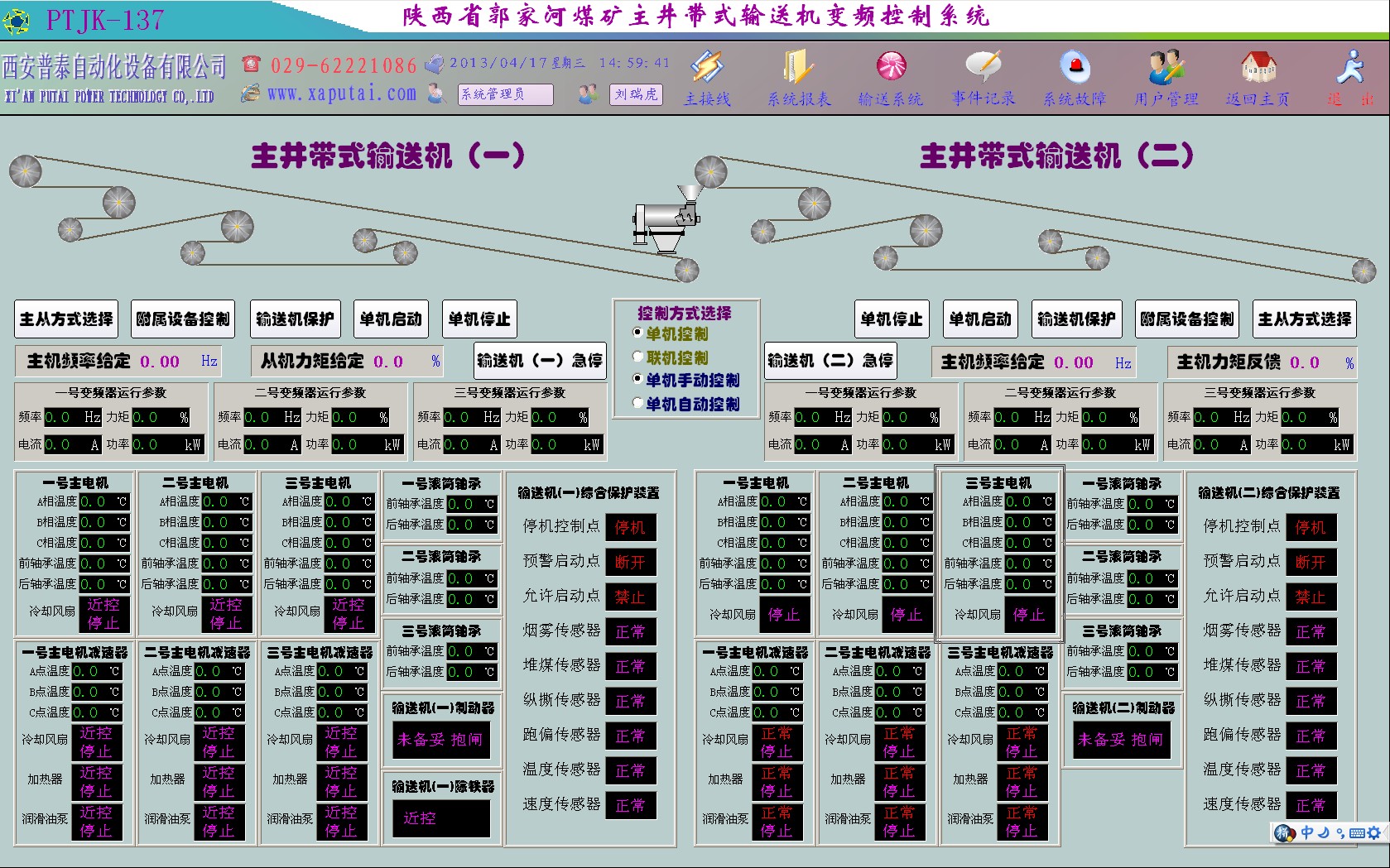The width and height of the screenshot is (1390, 868).
Task: Click the 中 input method tray icon
Action: (1307, 832)
